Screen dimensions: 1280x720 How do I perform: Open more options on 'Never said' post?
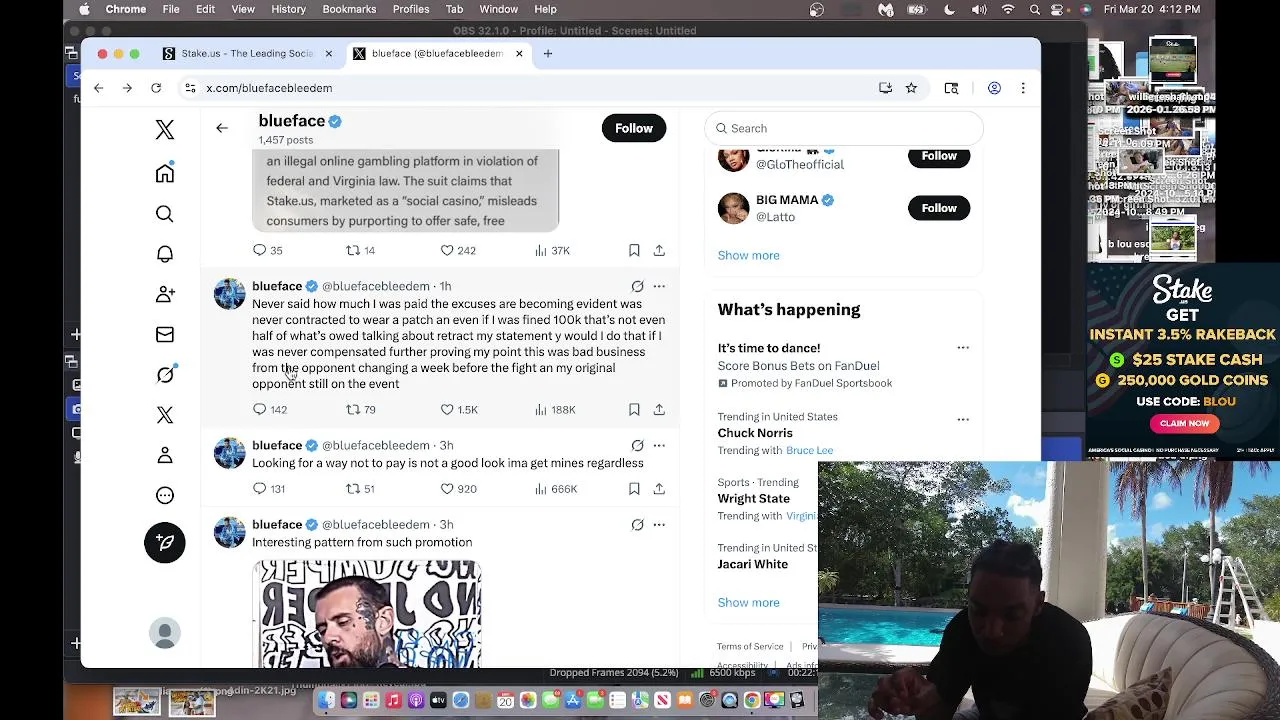tap(659, 286)
